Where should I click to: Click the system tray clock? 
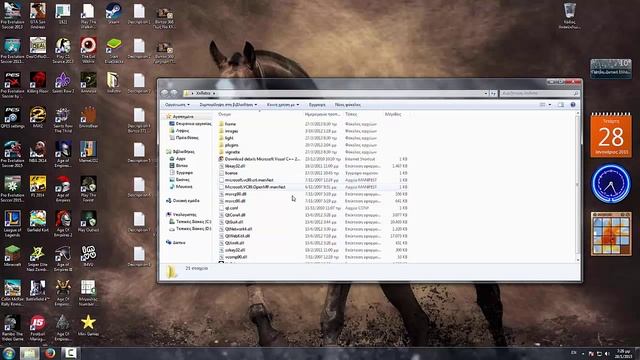point(624,353)
